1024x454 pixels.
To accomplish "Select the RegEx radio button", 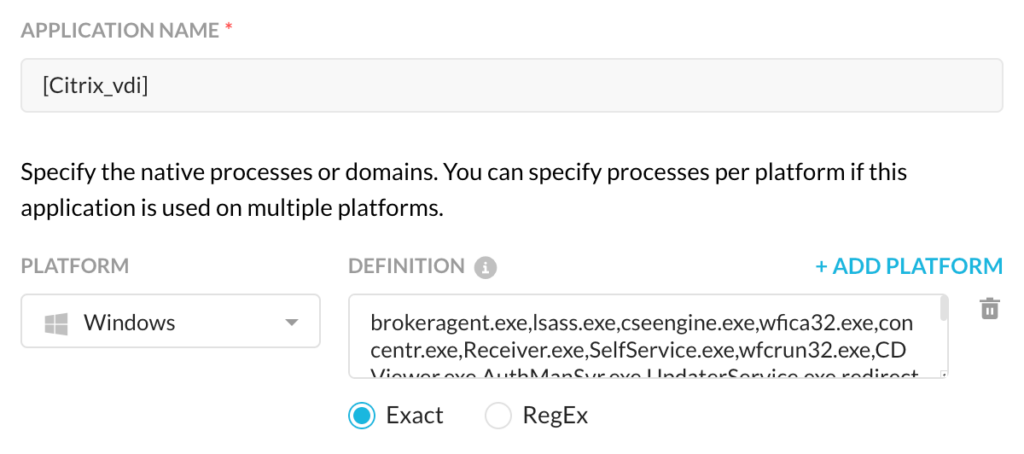I will [498, 415].
